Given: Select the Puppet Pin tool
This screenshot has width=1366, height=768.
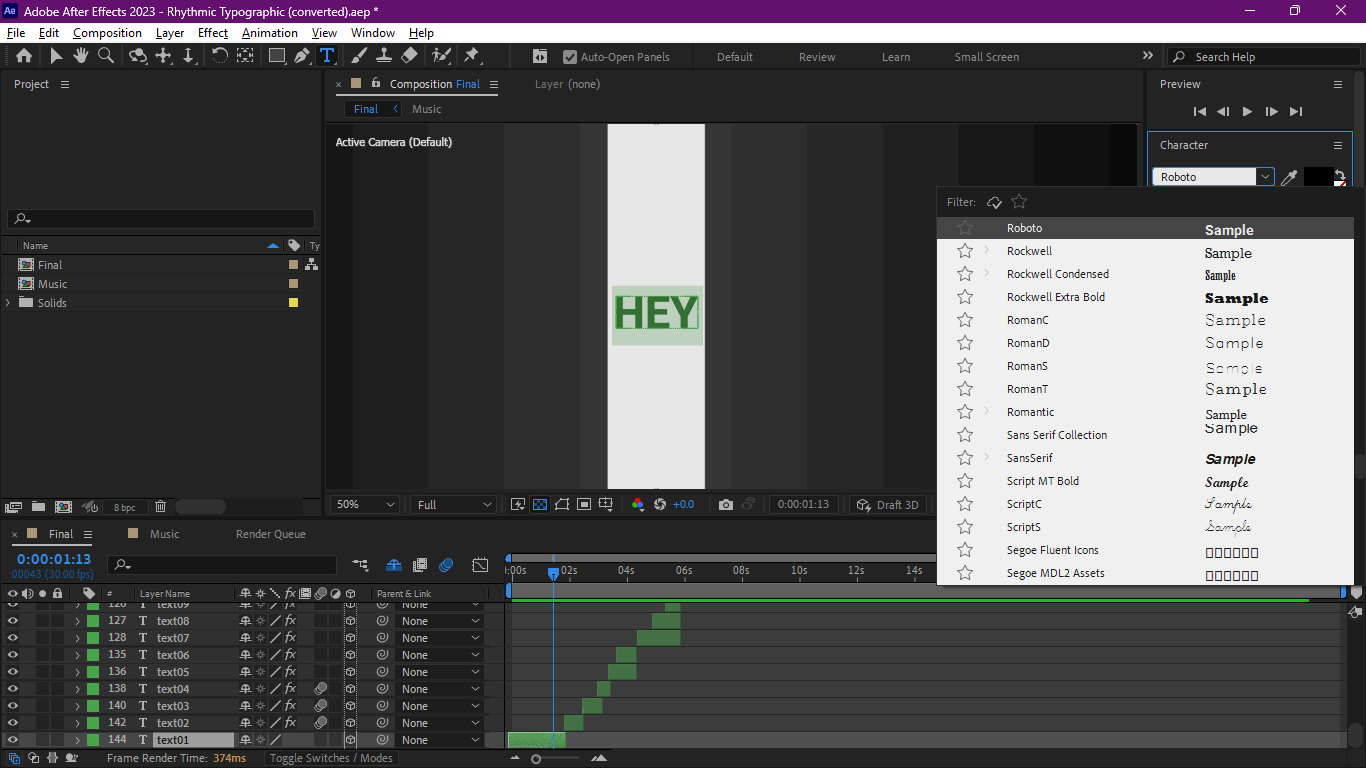Looking at the screenshot, I should point(472,56).
